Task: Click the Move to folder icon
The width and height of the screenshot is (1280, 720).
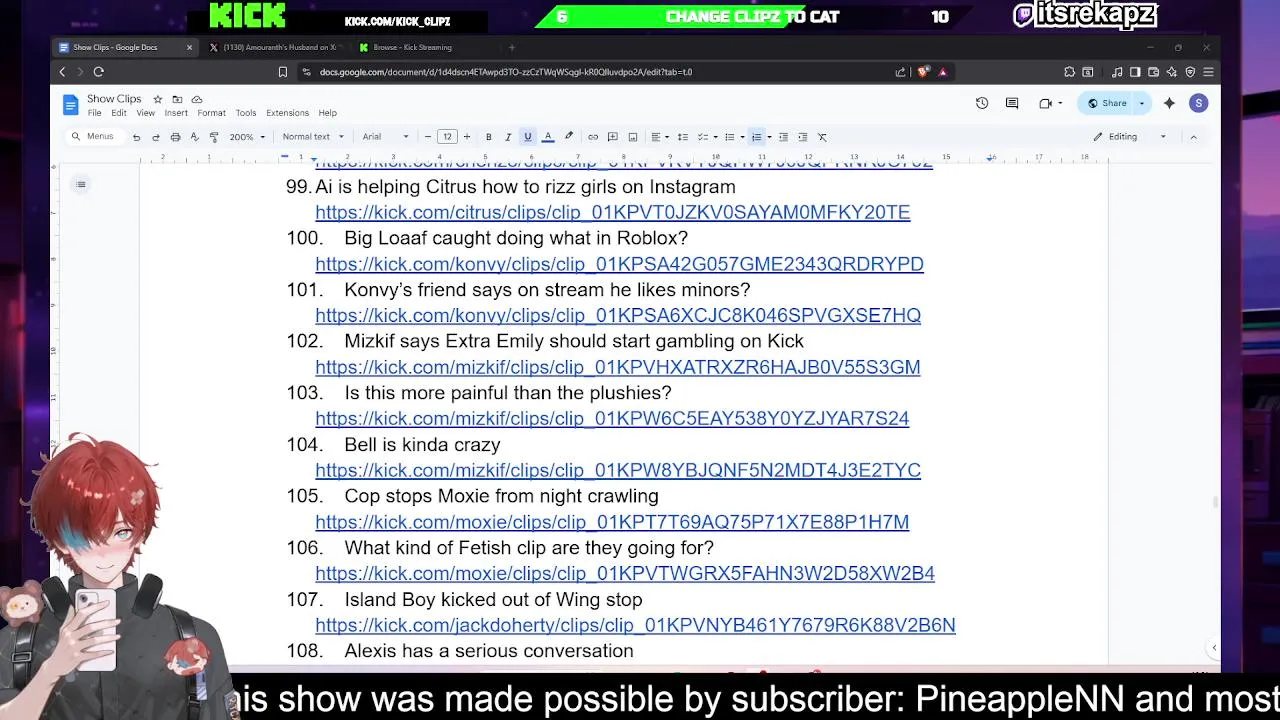Action: 177,99
